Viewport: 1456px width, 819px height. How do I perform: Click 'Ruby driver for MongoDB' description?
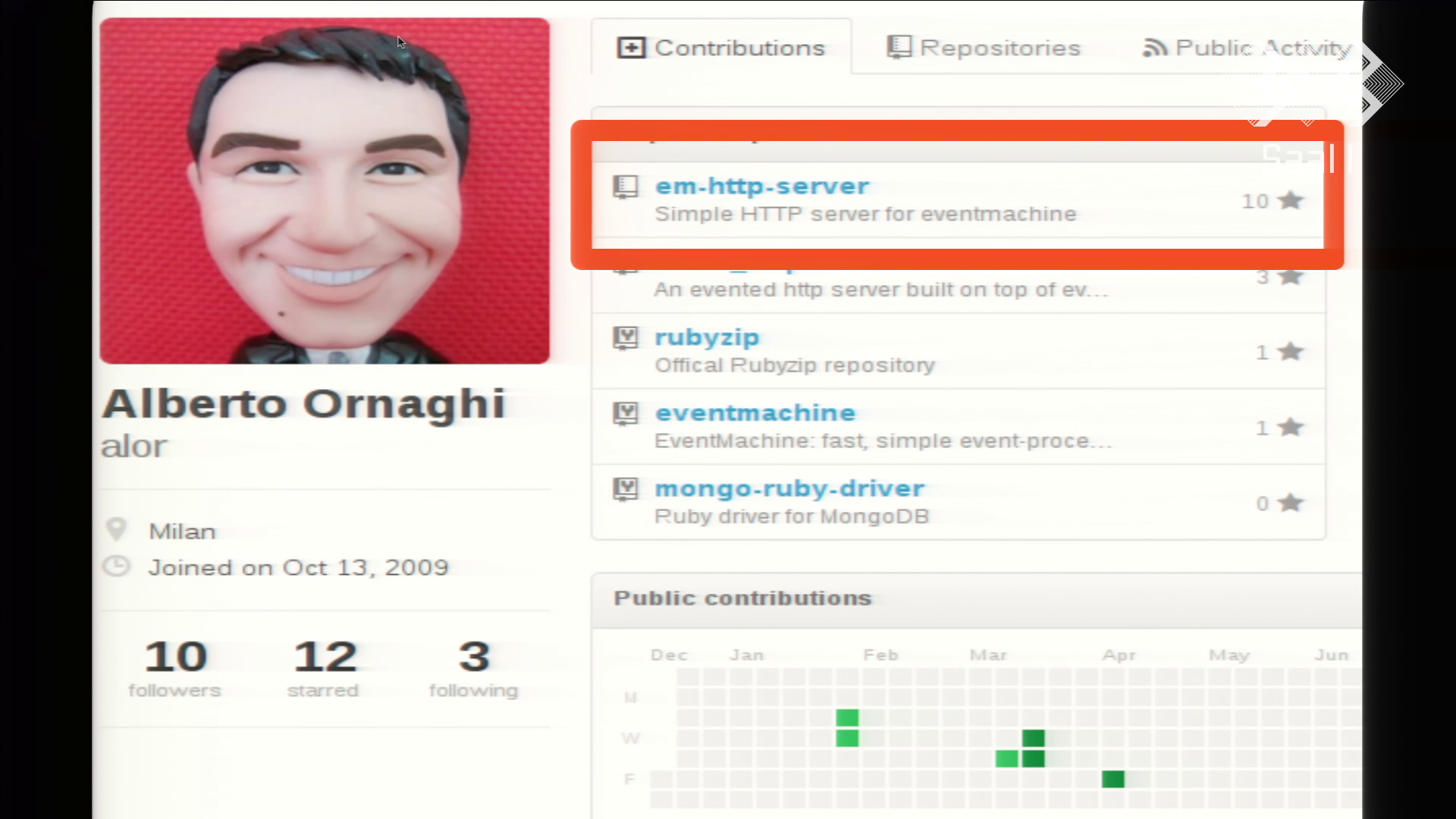click(x=792, y=516)
